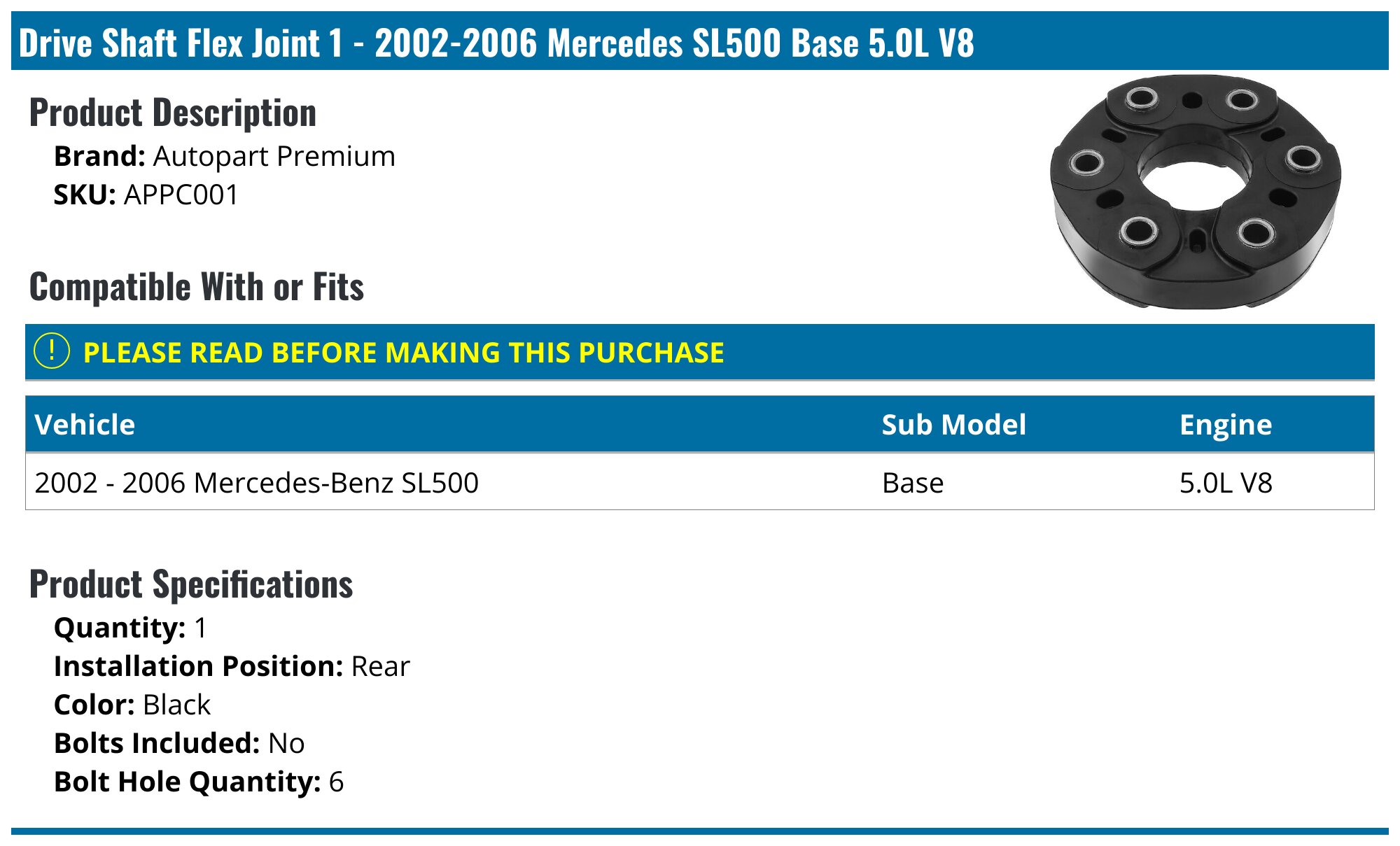The width and height of the screenshot is (1400, 846).
Task: Select the 2002 - 2006 Mercedes-Benz SL500 vehicle cell
Action: coord(256,483)
